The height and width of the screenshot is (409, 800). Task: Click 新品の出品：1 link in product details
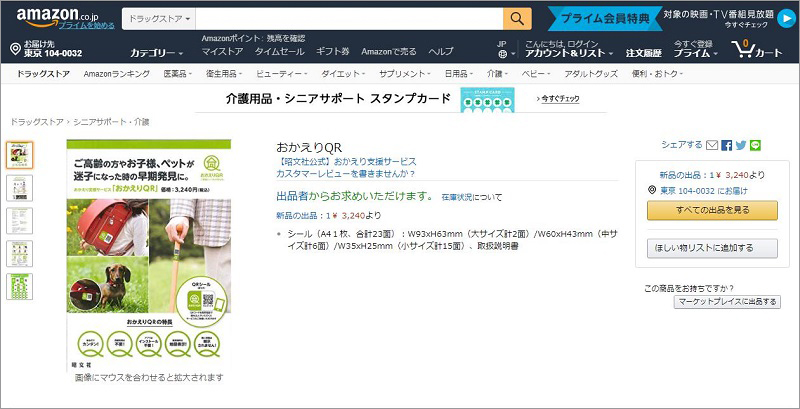tap(304, 215)
